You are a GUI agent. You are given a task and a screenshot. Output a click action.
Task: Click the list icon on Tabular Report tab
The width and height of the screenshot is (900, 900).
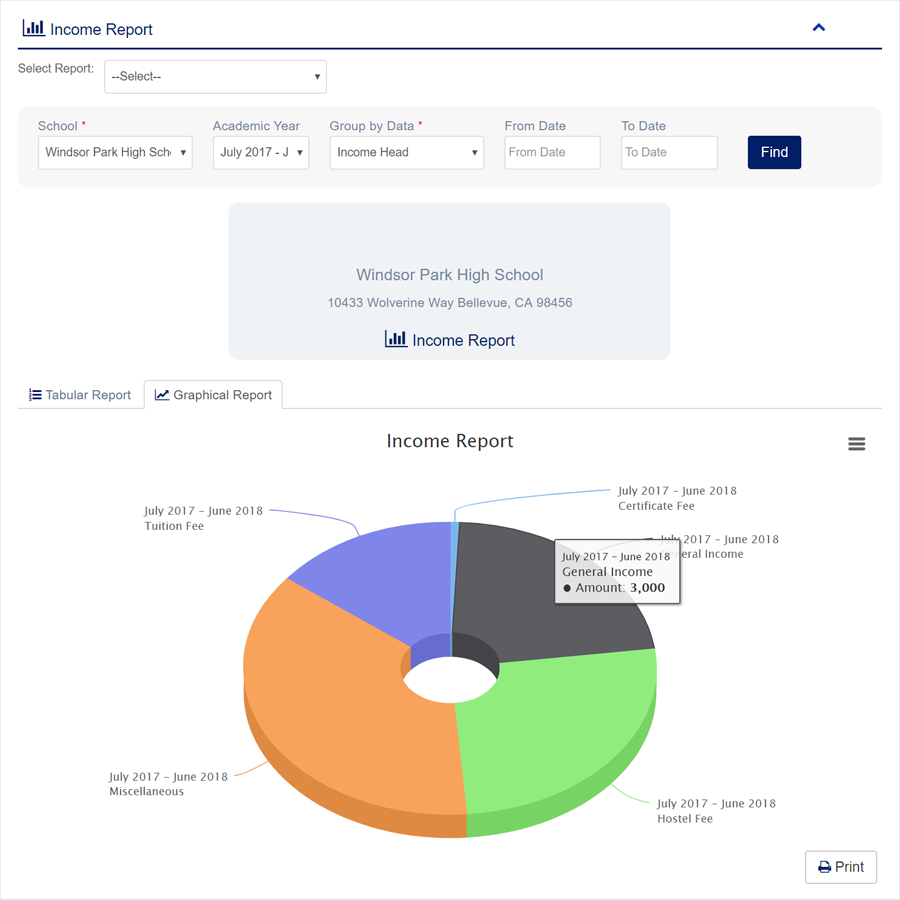[x=35, y=395]
